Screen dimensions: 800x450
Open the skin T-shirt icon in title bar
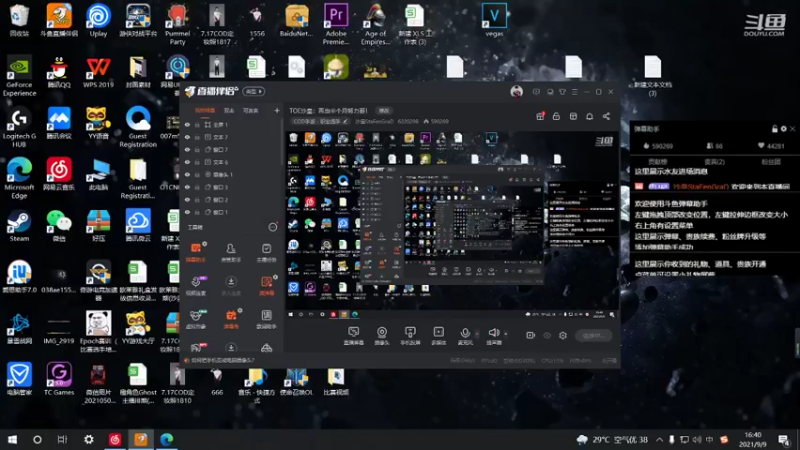(562, 92)
